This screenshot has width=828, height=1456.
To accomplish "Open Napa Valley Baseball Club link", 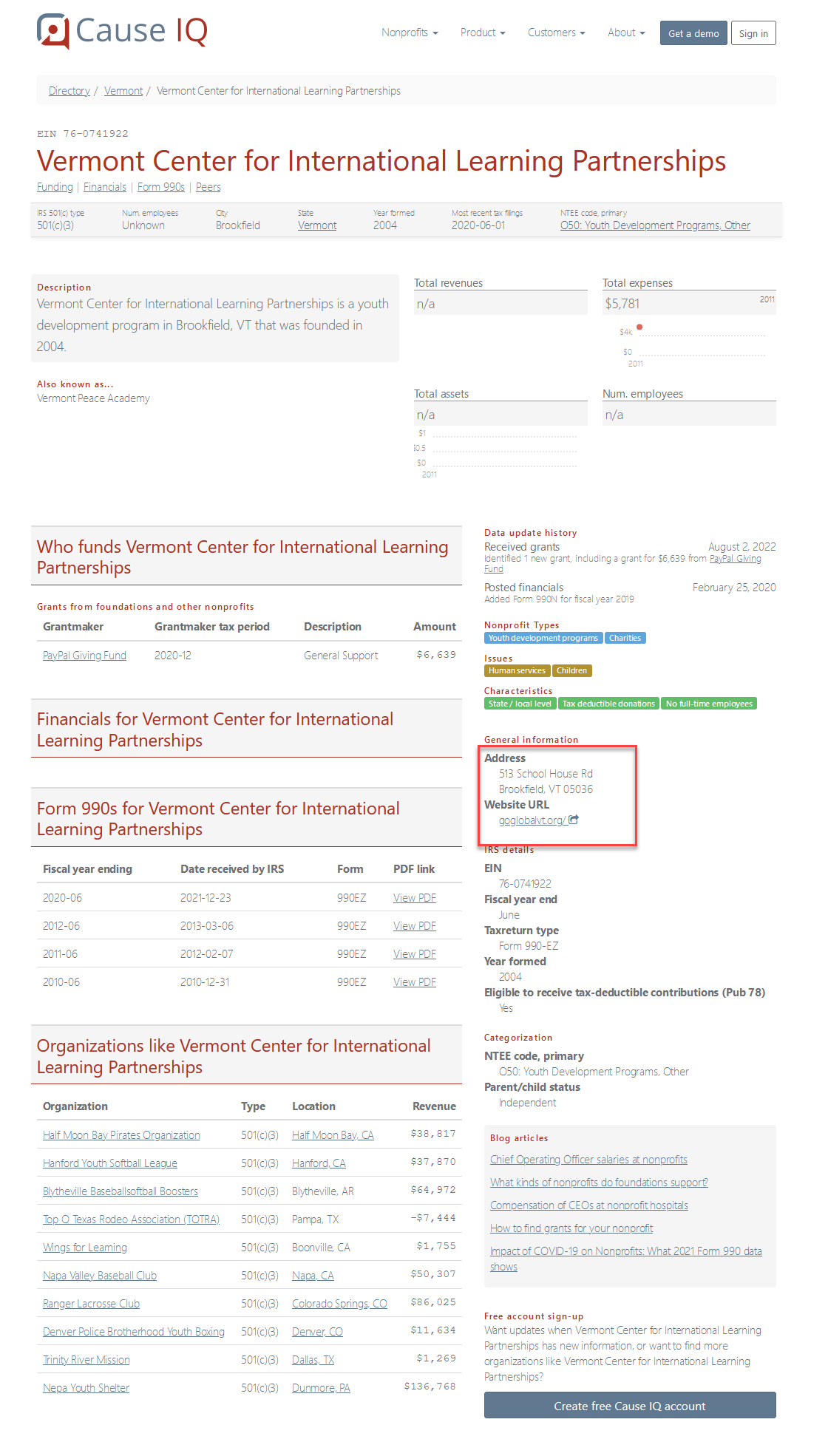I will 100,1276.
